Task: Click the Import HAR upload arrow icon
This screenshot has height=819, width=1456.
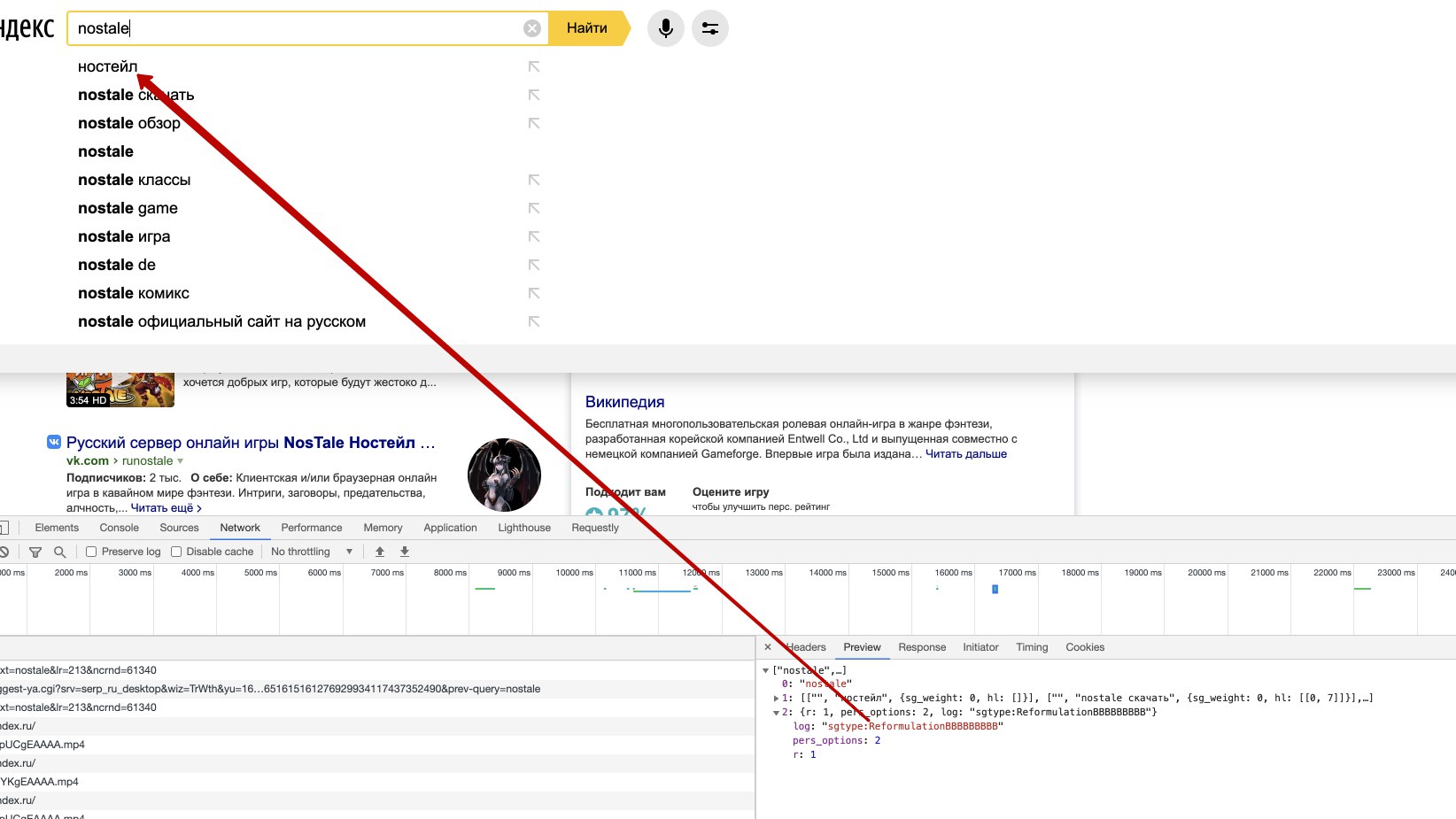Action: pyautogui.click(x=380, y=552)
